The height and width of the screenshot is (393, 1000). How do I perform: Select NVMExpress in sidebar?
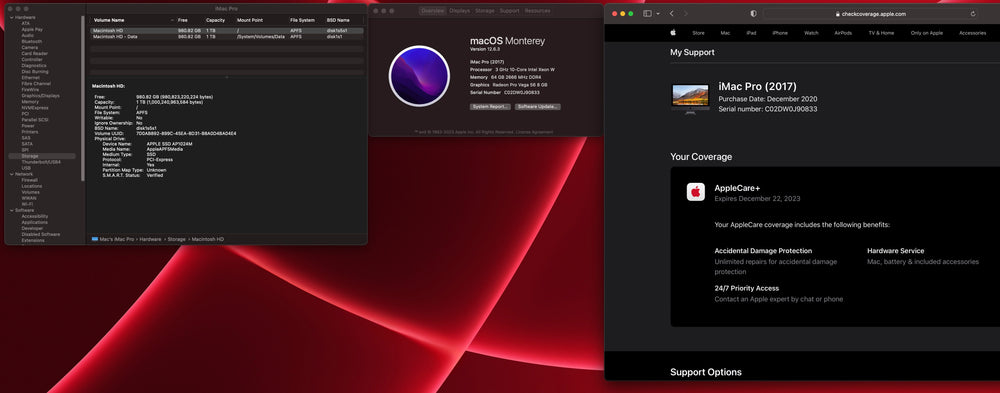35,108
